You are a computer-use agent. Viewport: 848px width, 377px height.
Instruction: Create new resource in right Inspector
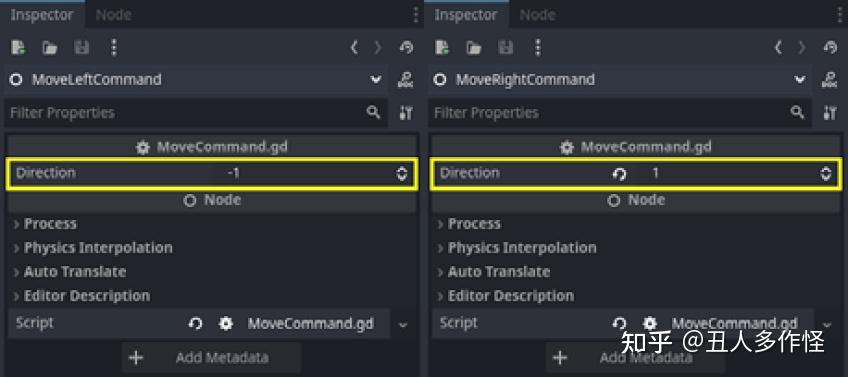pos(442,48)
